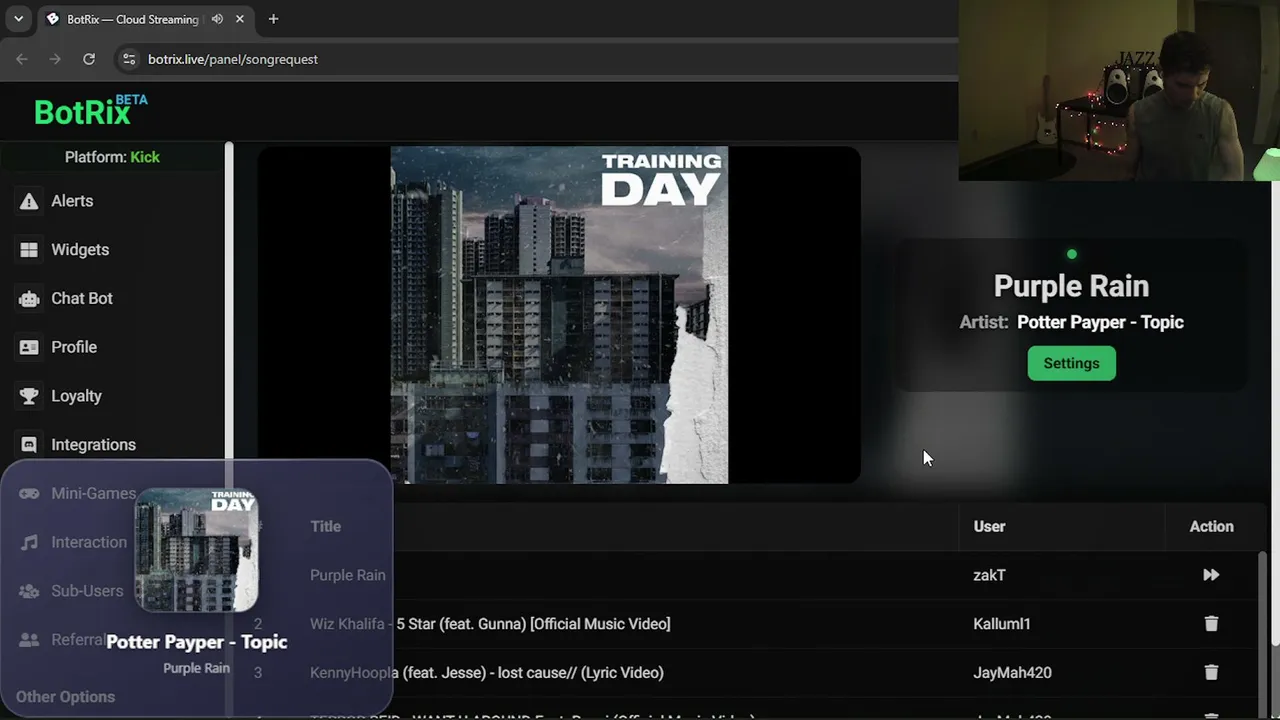Go back to the previous page
This screenshot has width=1280, height=720.
pyautogui.click(x=22, y=59)
